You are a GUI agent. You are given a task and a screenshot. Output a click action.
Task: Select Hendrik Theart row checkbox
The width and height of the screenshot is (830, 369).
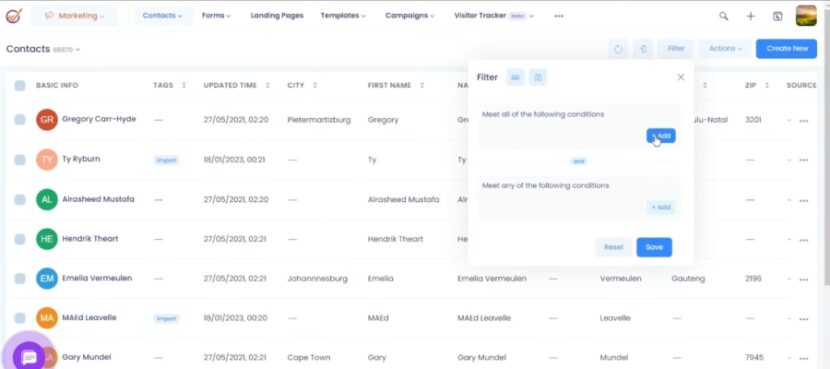(x=20, y=239)
